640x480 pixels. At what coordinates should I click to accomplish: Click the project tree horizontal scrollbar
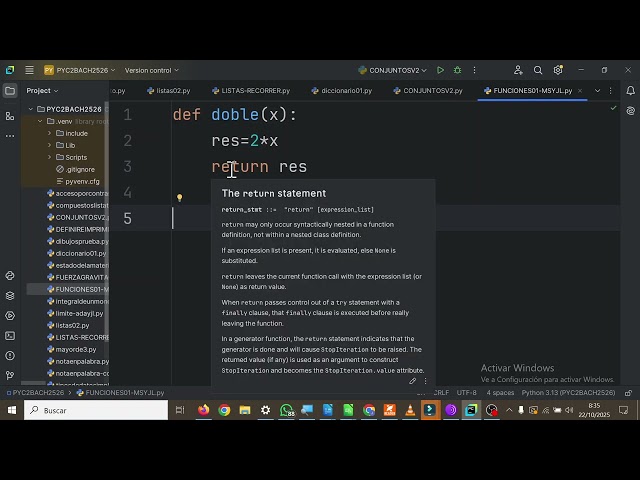(x=33, y=383)
